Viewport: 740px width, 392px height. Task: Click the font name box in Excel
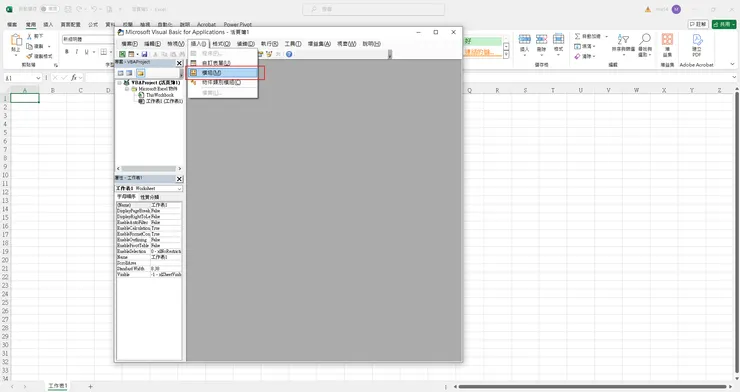[x=88, y=39]
